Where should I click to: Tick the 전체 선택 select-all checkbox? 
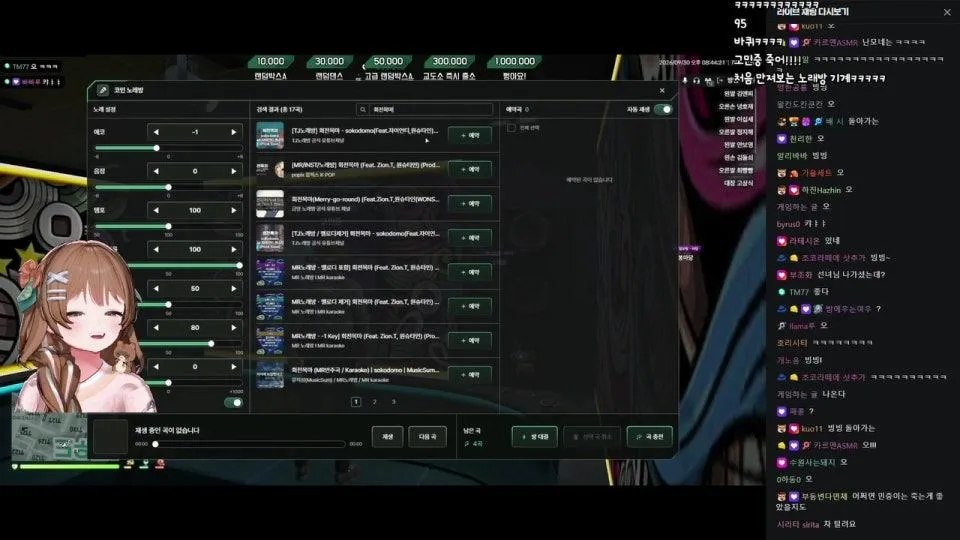[x=511, y=128]
